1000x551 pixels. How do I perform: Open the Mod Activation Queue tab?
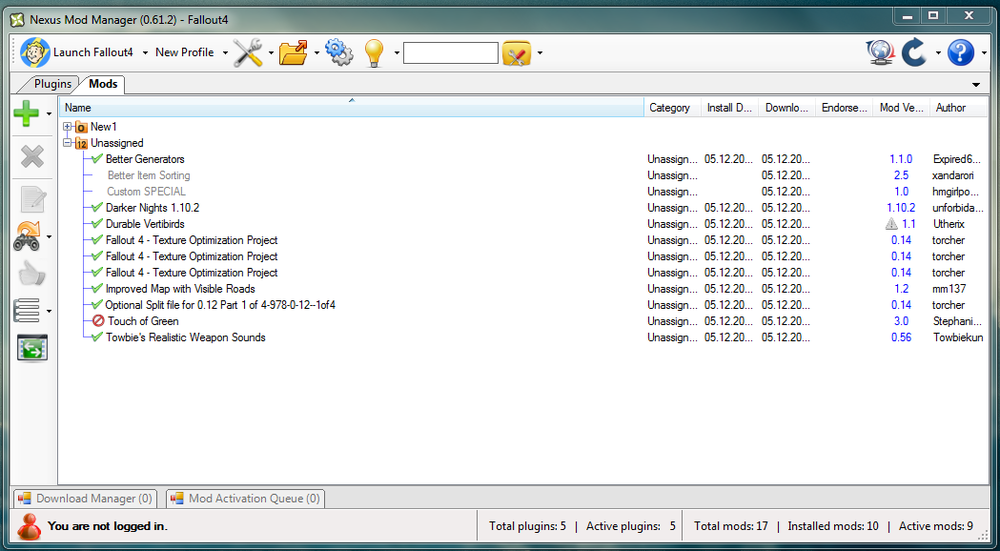click(245, 498)
